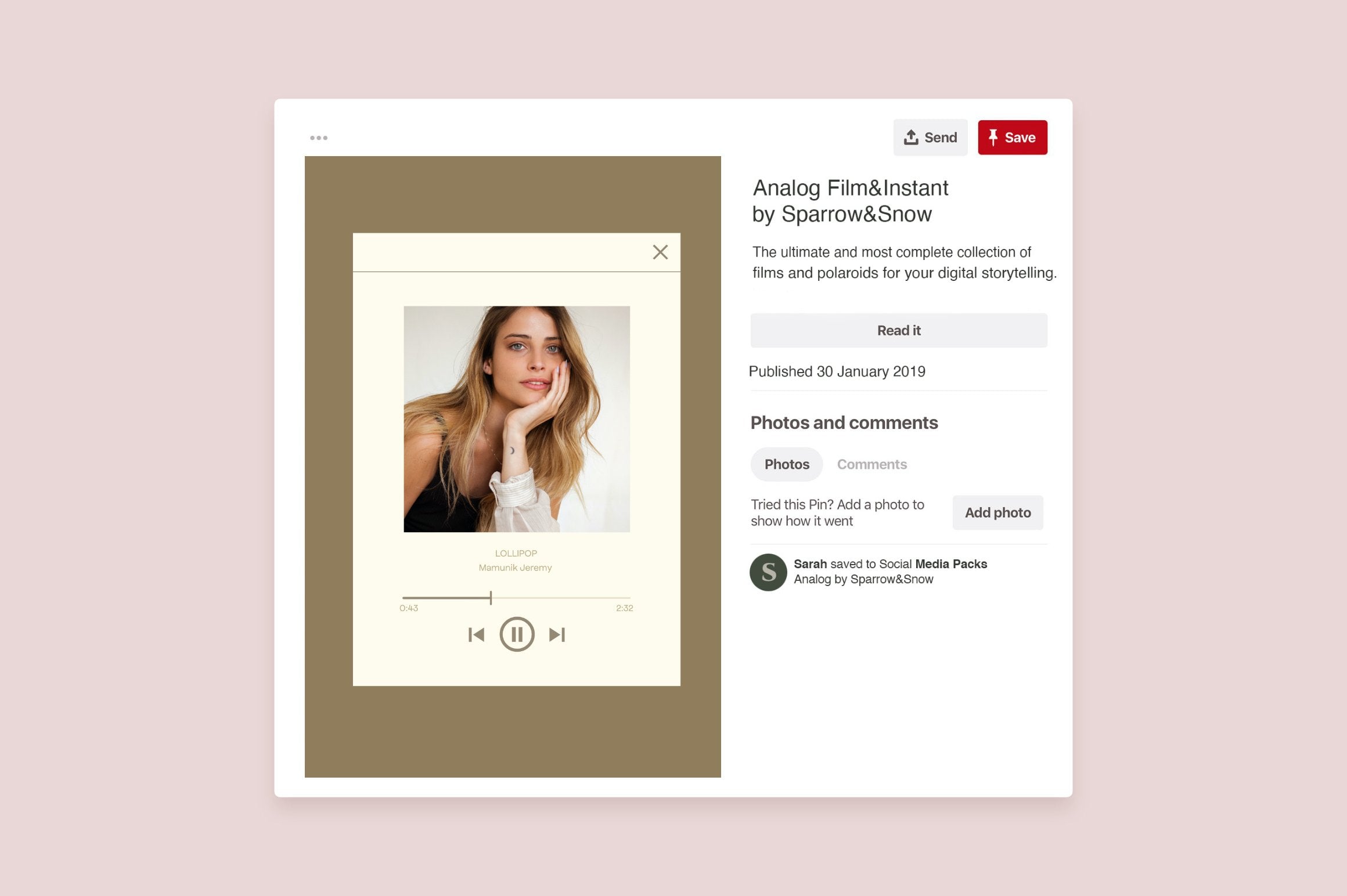The image size is (1347, 896).
Task: Click the Add photo button
Action: point(998,513)
